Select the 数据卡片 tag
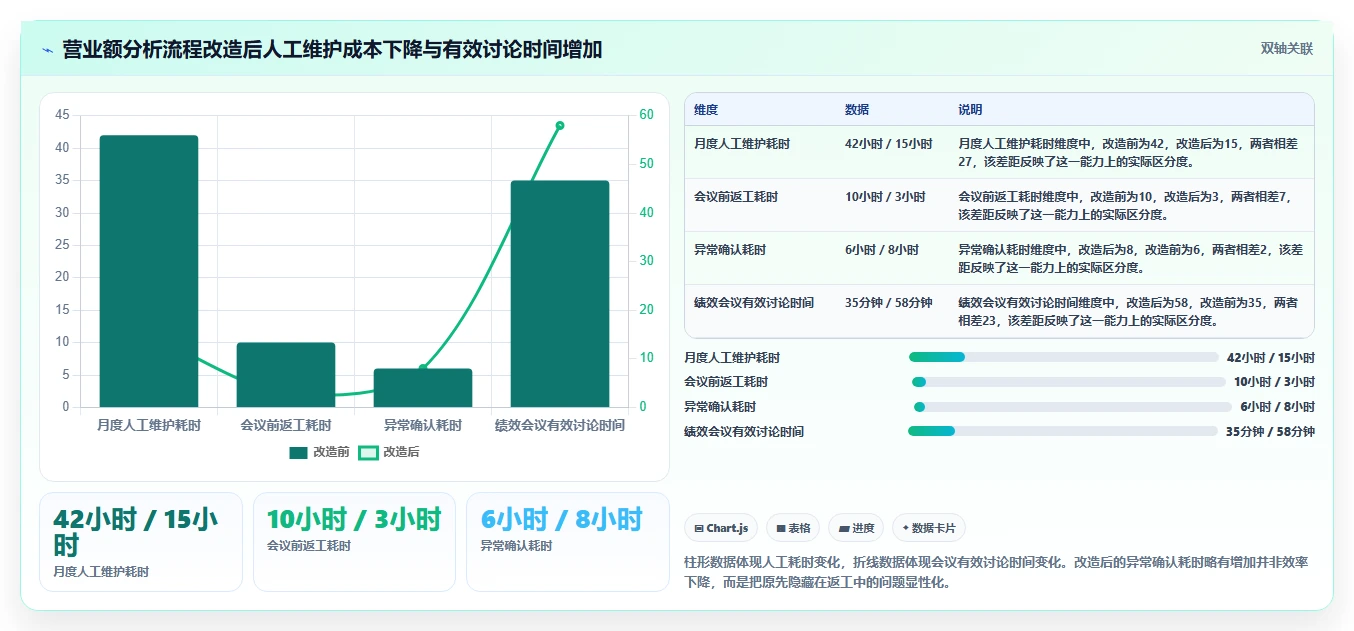Screen dimensions: 1354x631 click(928, 528)
